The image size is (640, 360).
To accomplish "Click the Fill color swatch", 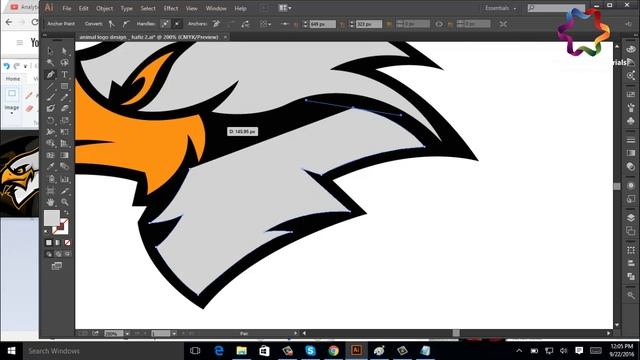I will pyautogui.click(x=51, y=218).
